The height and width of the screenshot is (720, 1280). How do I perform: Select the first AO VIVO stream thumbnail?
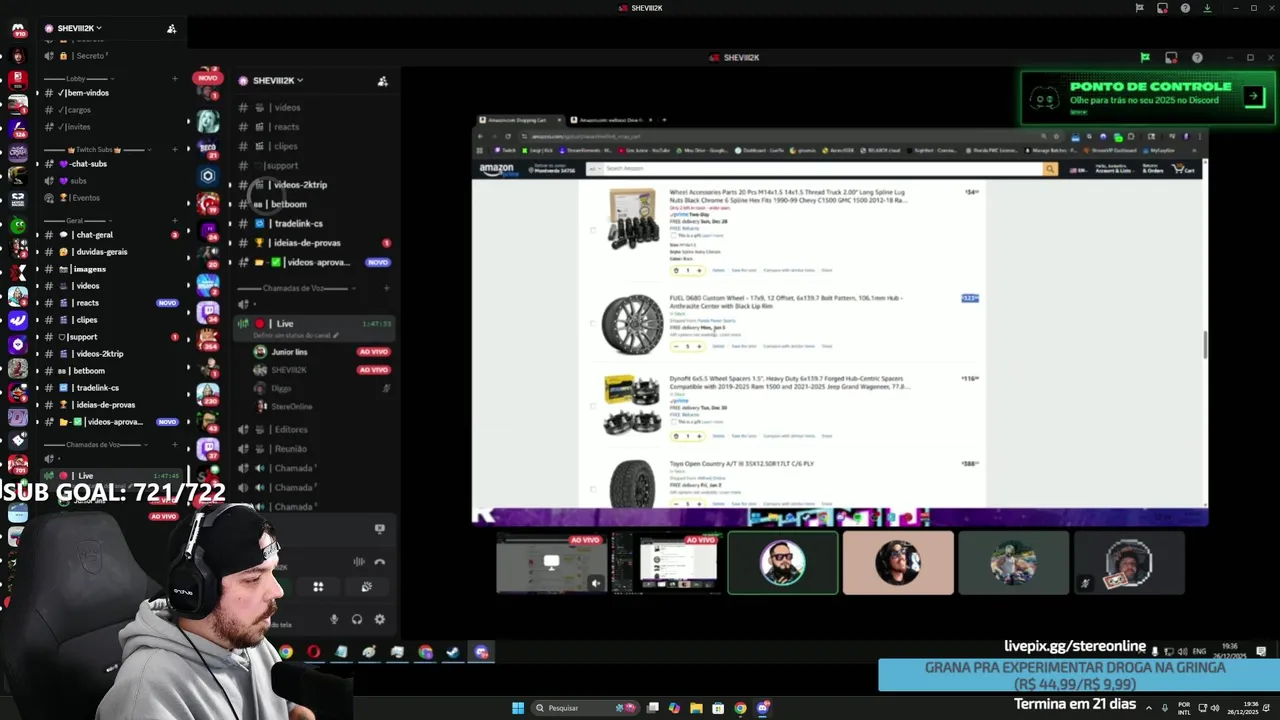[x=551, y=562]
